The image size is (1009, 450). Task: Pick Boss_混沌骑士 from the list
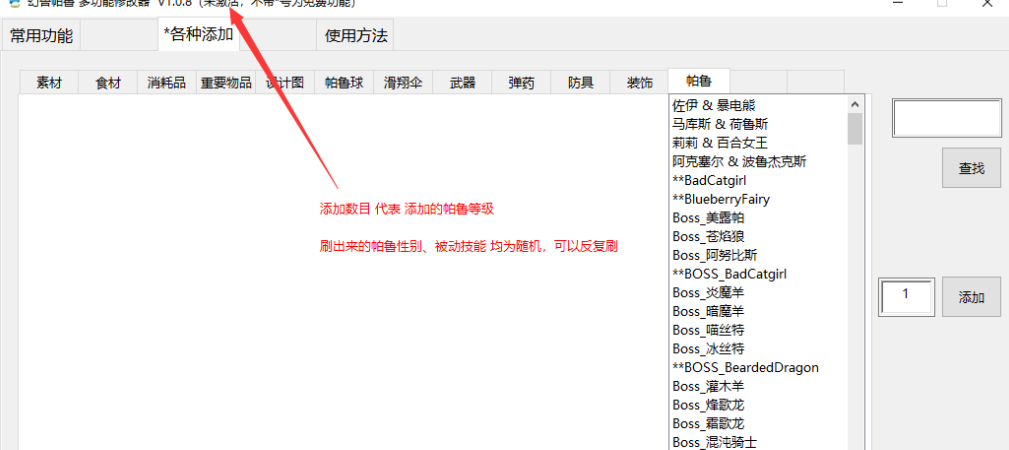click(x=714, y=442)
